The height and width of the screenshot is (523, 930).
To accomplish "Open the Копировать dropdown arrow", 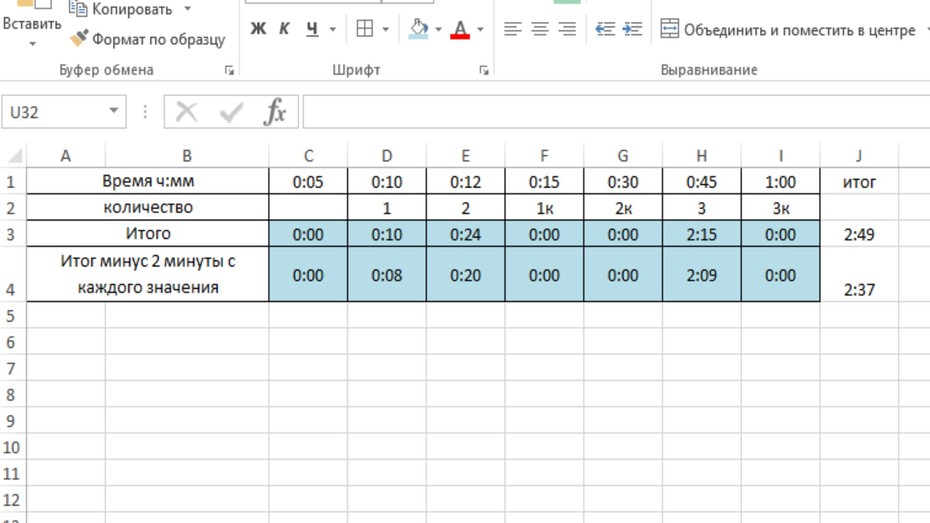I will [x=187, y=9].
